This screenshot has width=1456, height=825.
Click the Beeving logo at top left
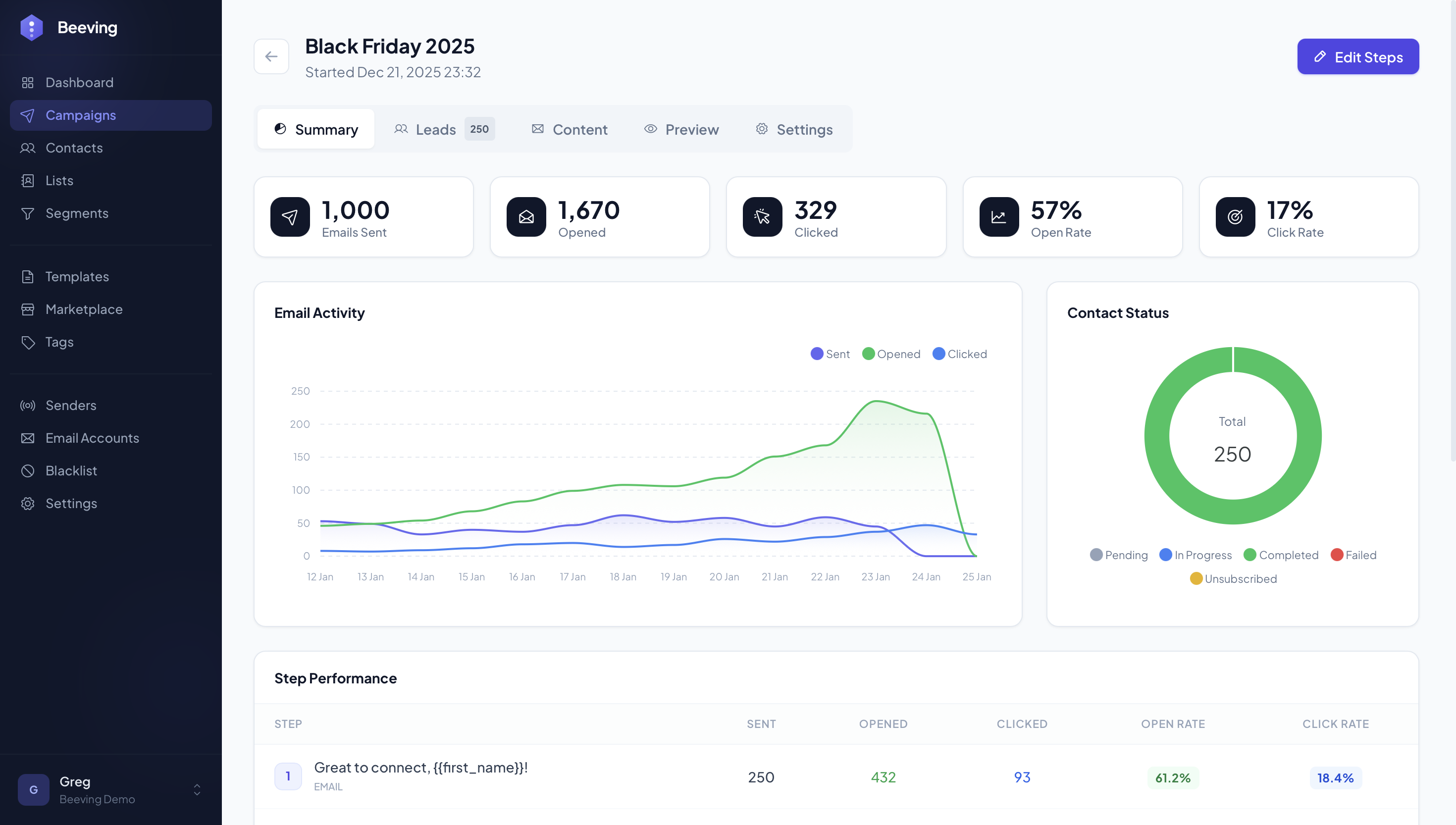(69, 27)
